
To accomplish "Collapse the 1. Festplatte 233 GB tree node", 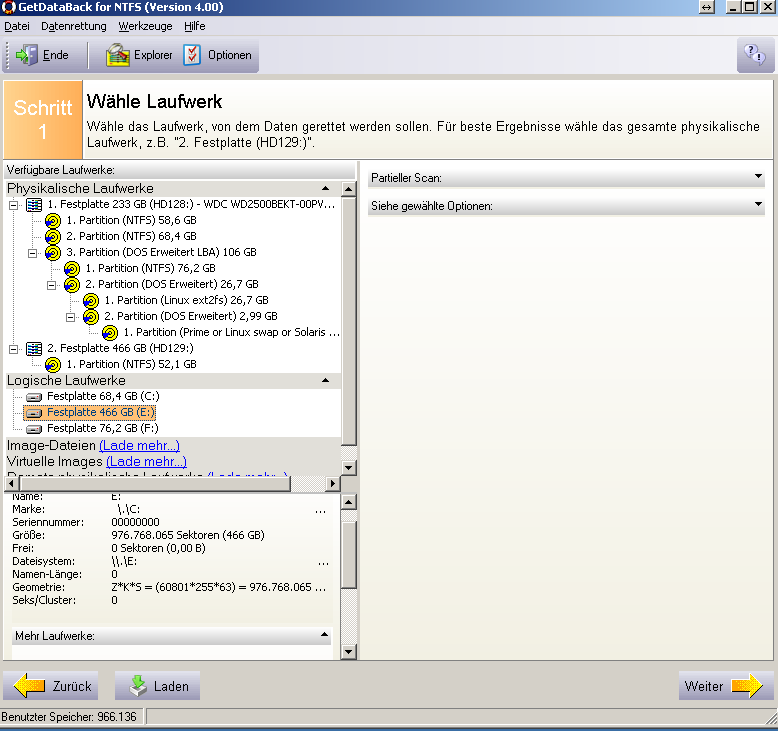I will click(x=14, y=204).
